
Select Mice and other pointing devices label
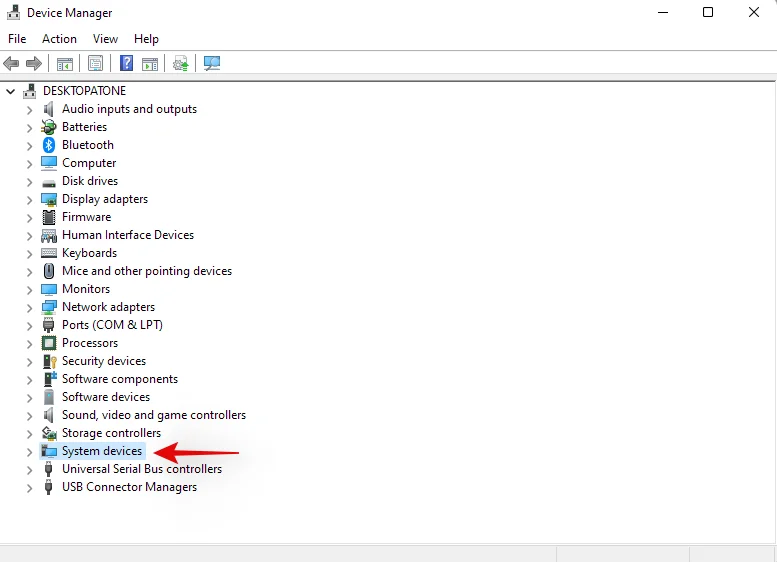[147, 271]
